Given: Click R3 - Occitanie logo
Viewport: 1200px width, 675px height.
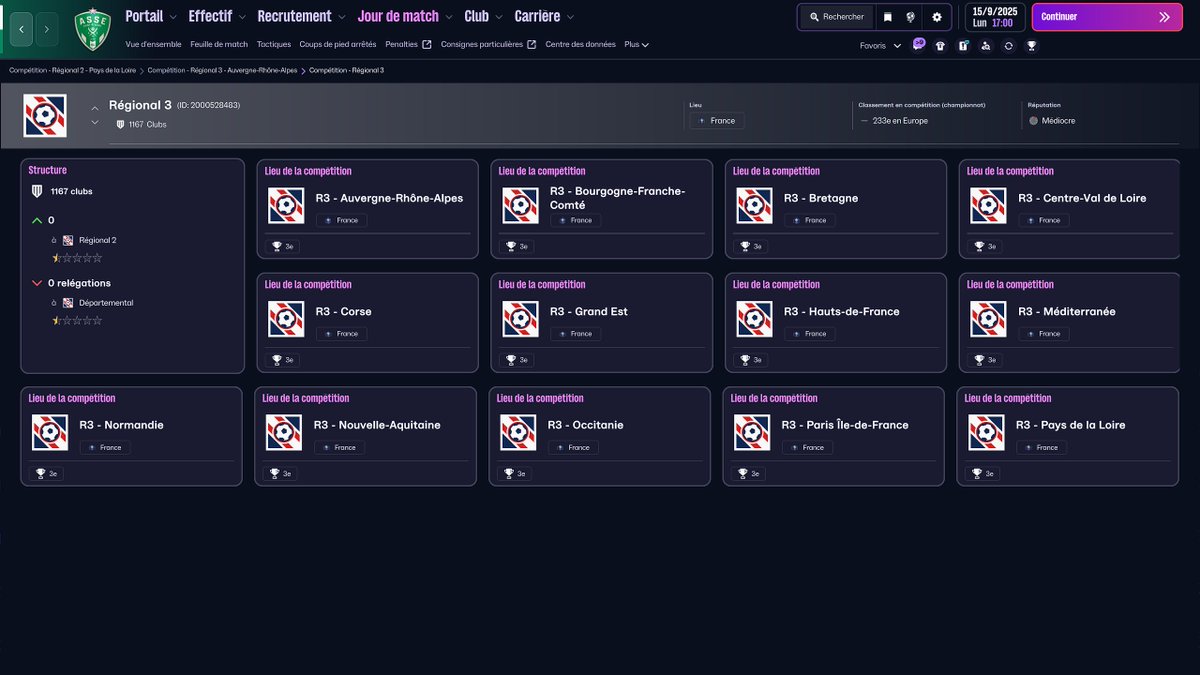Looking at the screenshot, I should pyautogui.click(x=518, y=433).
